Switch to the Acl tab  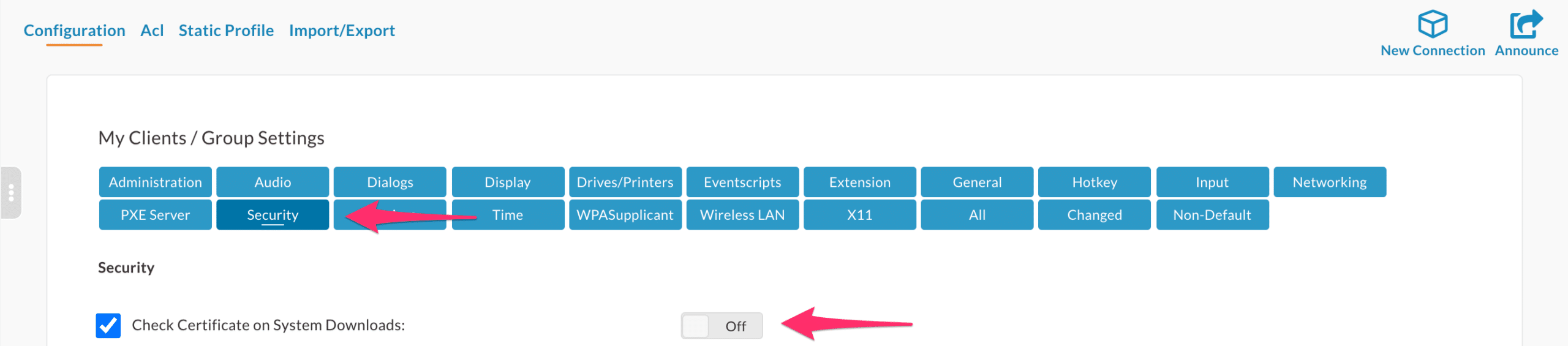tap(152, 31)
